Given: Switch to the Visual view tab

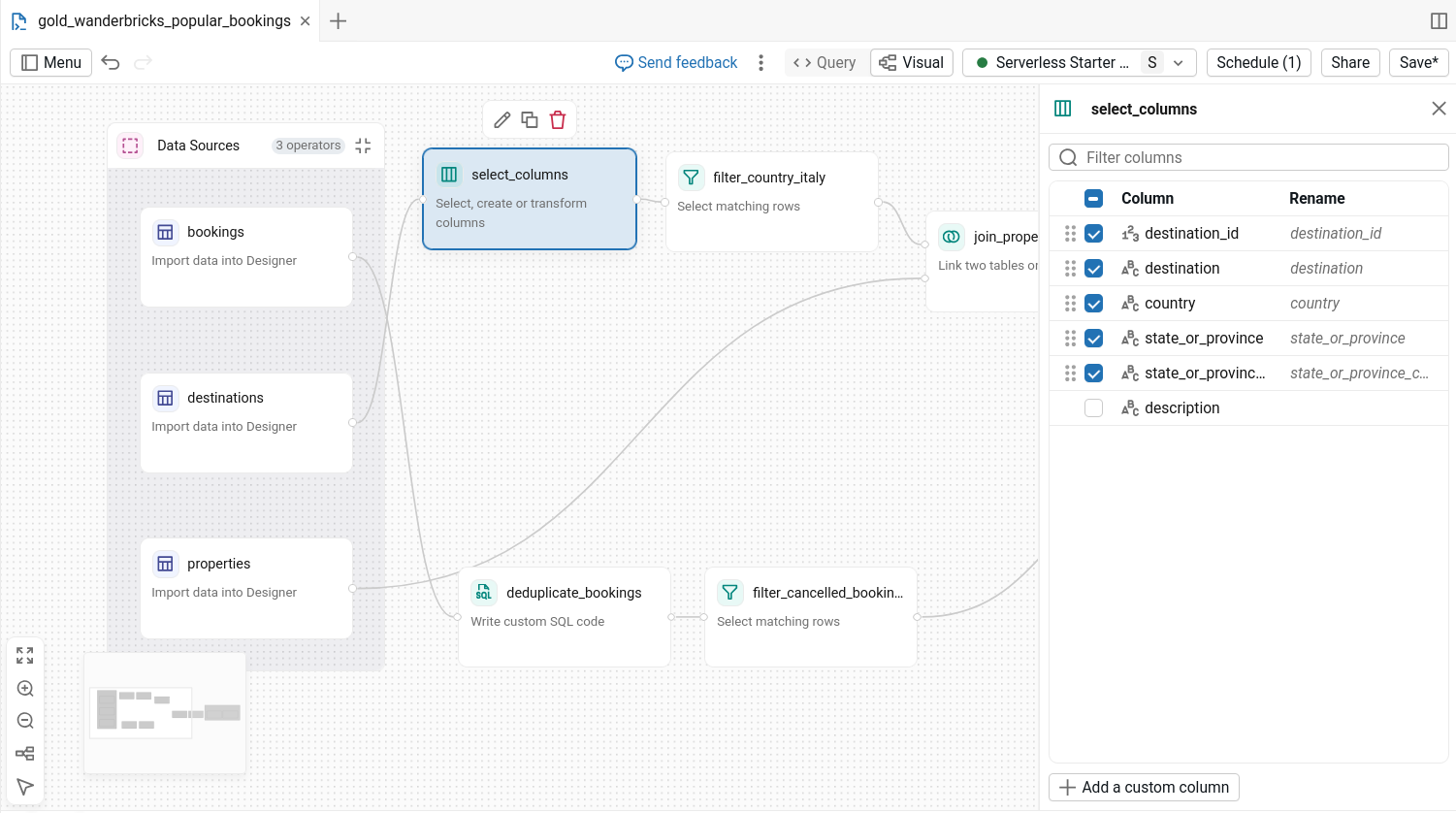Looking at the screenshot, I should pos(912,62).
